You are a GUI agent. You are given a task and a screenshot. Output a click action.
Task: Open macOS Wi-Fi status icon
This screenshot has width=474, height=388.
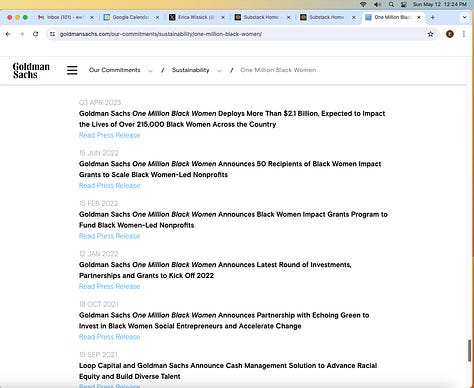click(363, 4)
